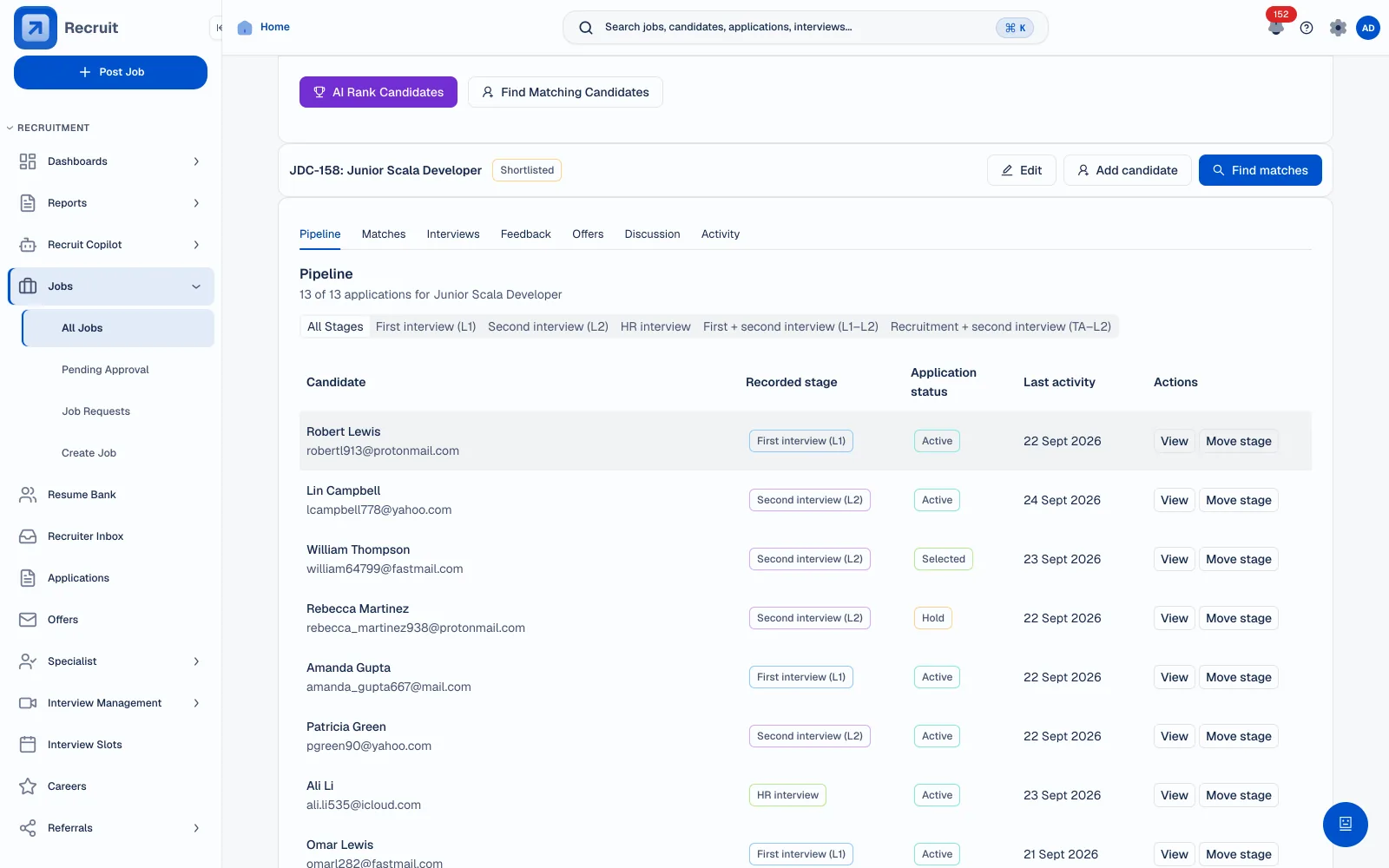Click the Find matches button

1260,170
